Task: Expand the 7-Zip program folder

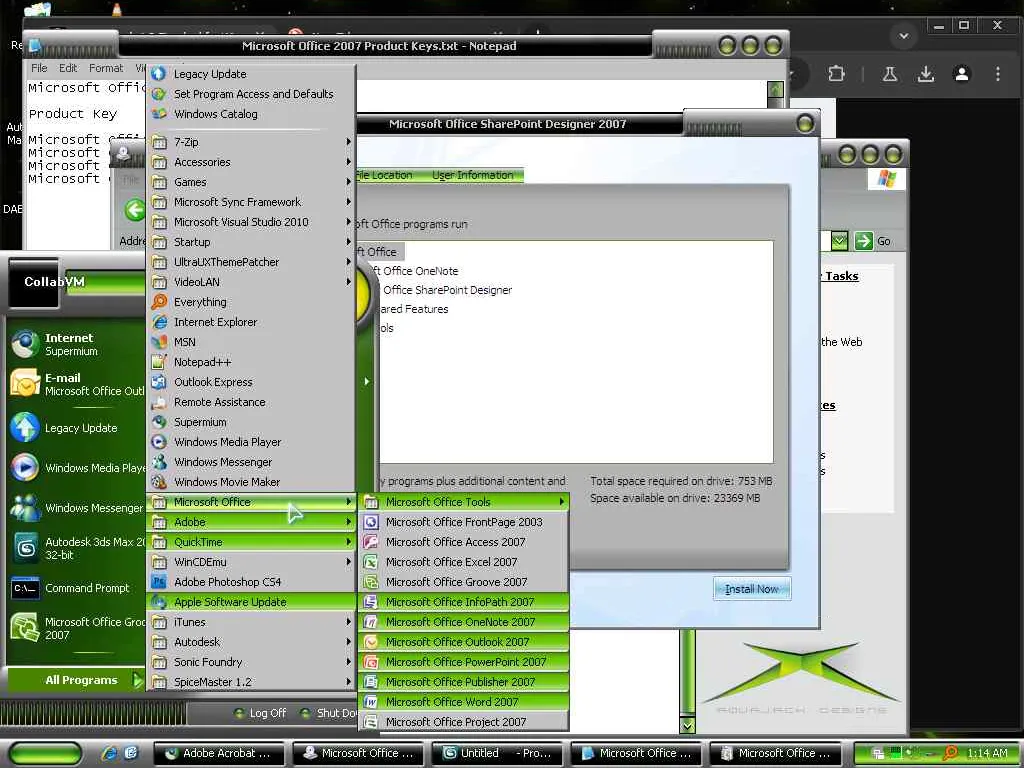Action: click(x=251, y=142)
